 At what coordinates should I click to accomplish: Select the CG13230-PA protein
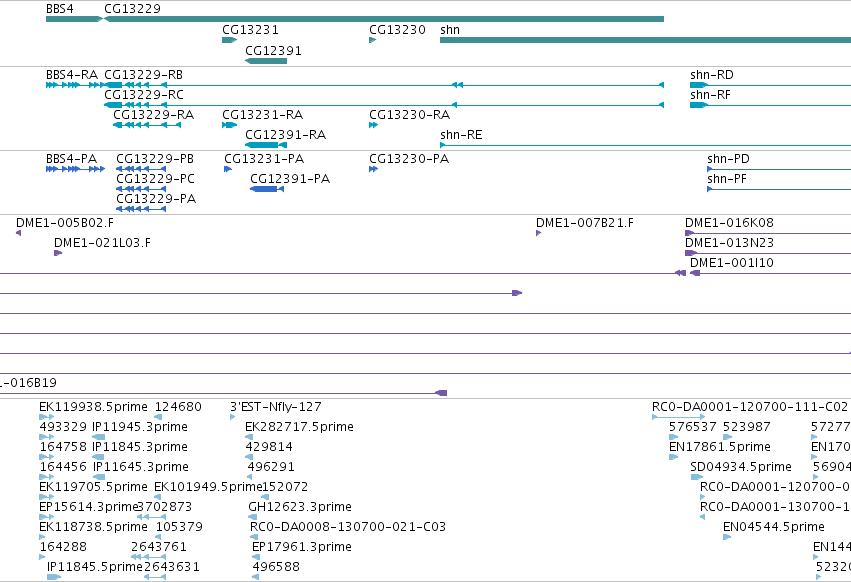coord(373,169)
